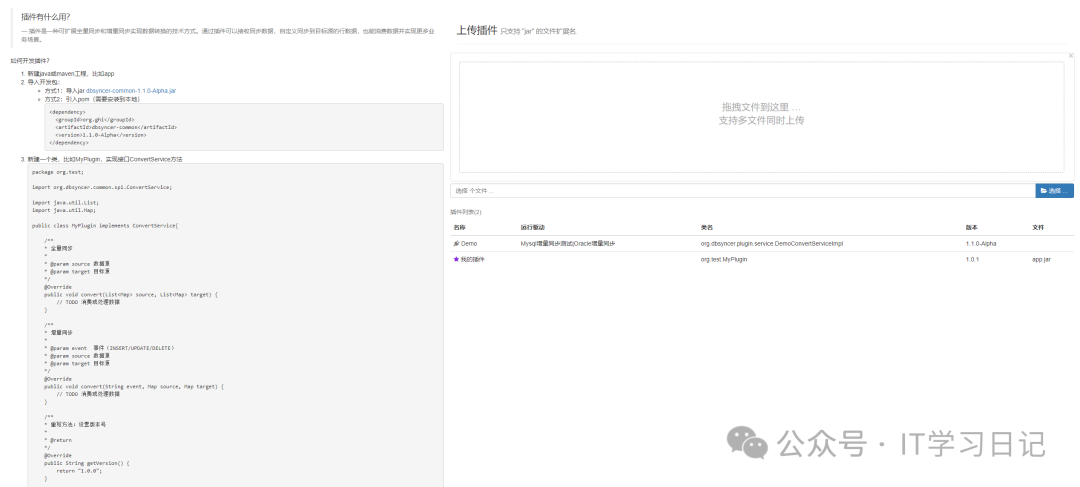The width and height of the screenshot is (1080, 487).
Task: Click the 版本 column header
Action: click(x=971, y=227)
